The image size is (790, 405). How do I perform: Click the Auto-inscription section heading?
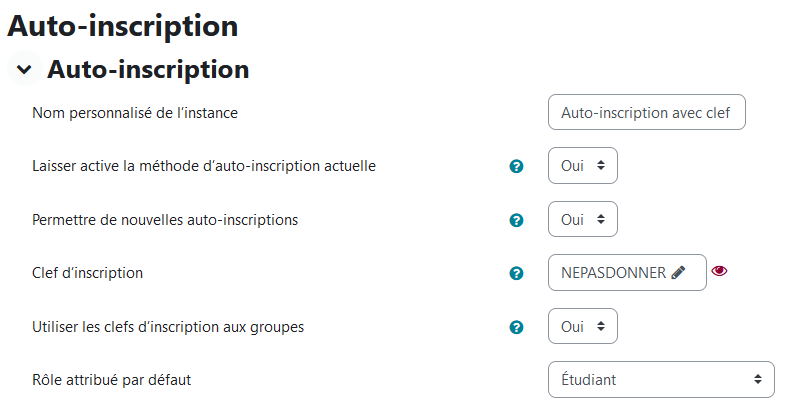pos(148,69)
